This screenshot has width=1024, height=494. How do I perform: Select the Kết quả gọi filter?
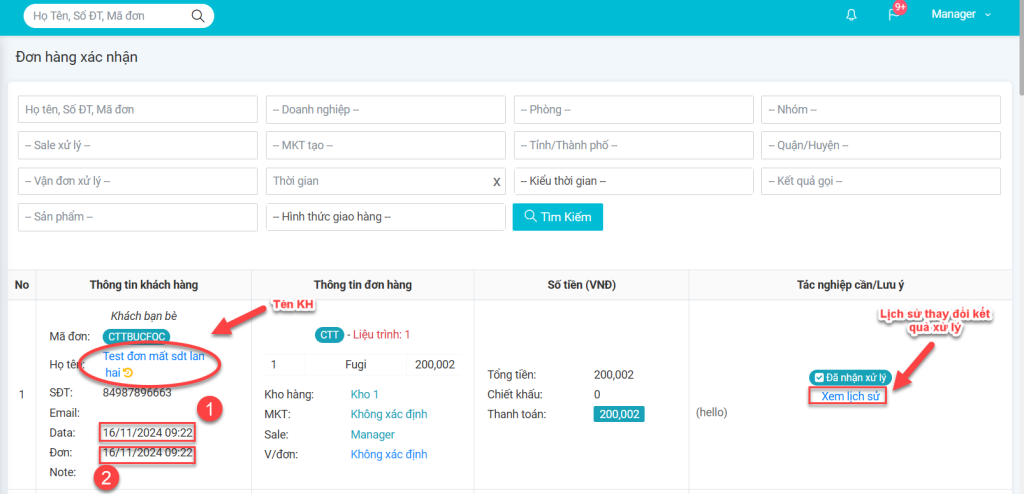tap(881, 181)
